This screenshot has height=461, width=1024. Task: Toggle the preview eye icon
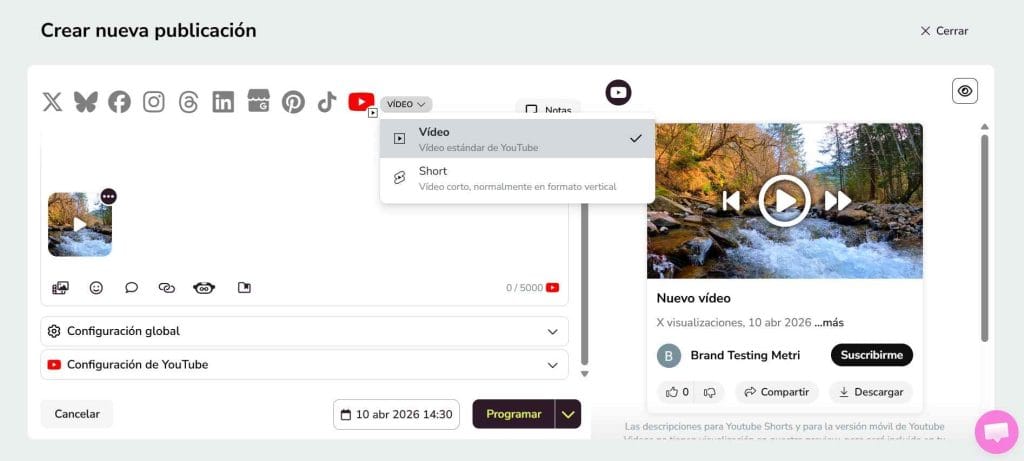point(965,91)
